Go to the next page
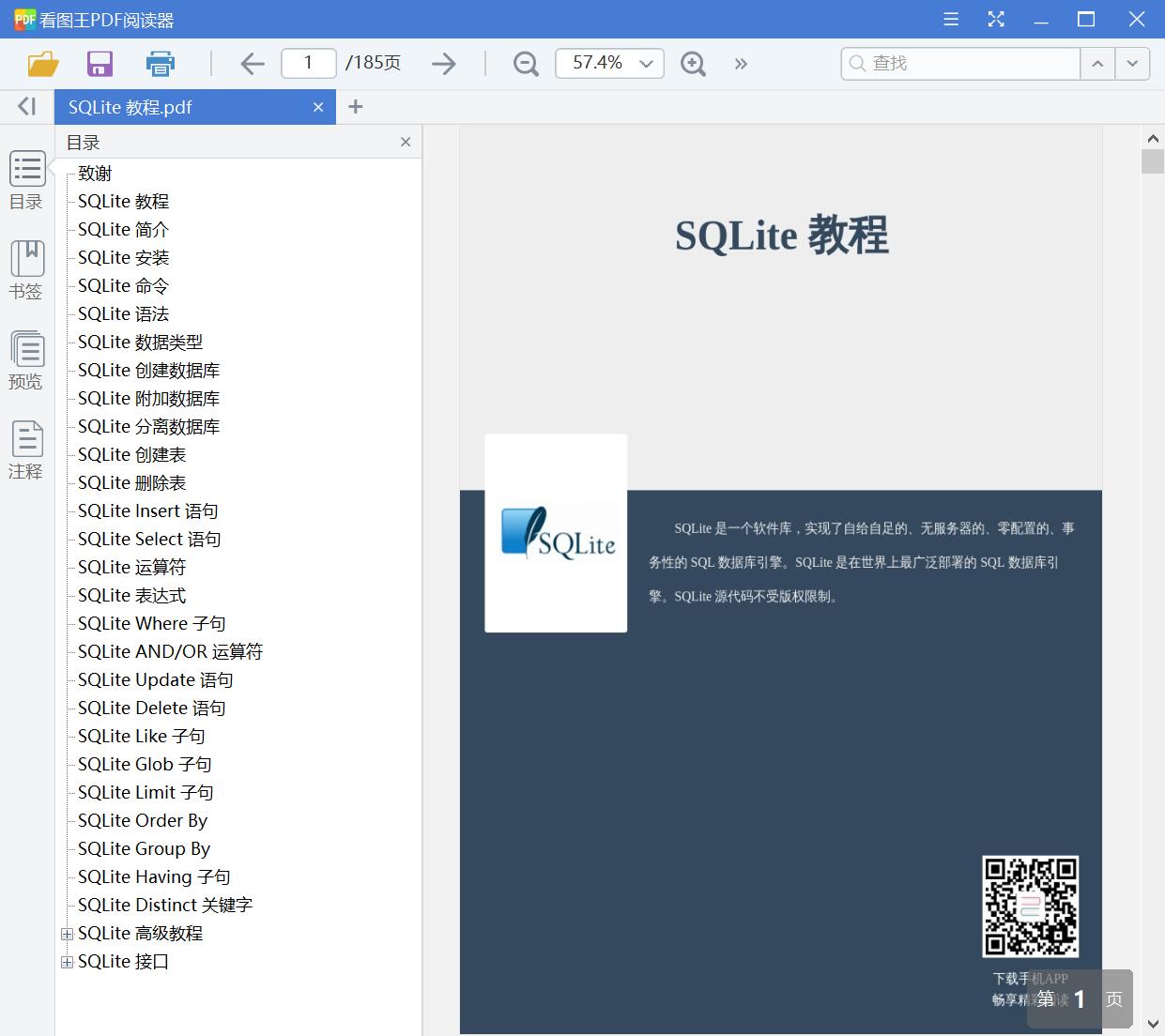 pyautogui.click(x=443, y=63)
